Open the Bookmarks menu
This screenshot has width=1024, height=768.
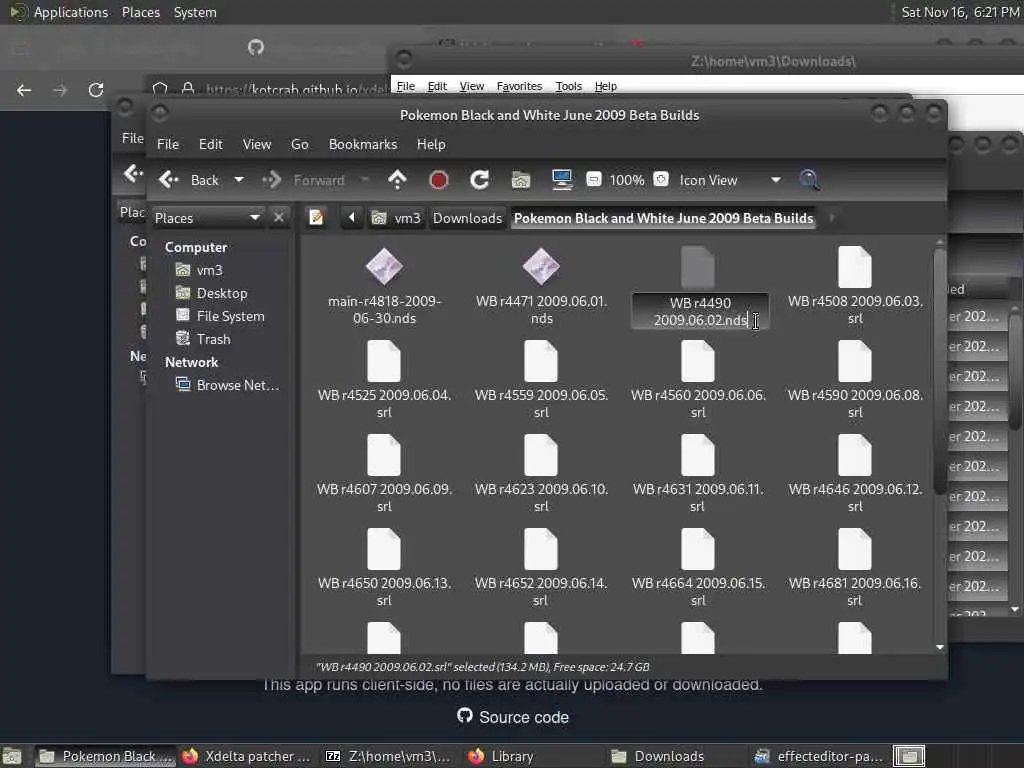pos(362,144)
